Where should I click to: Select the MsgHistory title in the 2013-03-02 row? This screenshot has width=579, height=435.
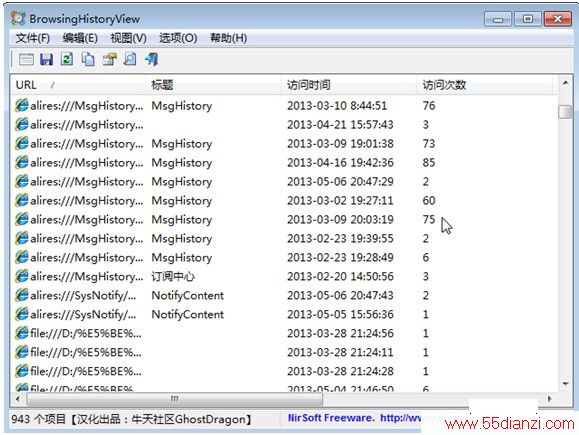(182, 201)
